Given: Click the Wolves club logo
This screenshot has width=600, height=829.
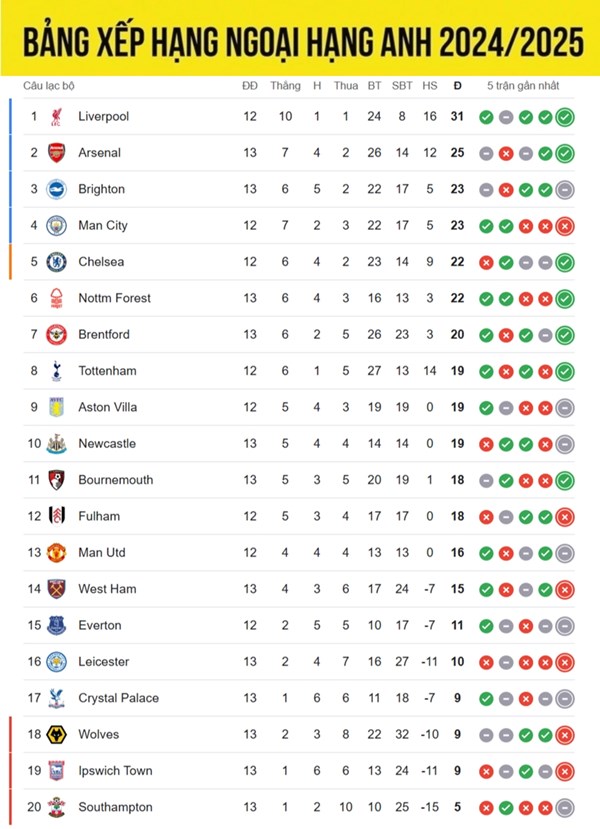Looking at the screenshot, I should coord(57,735).
